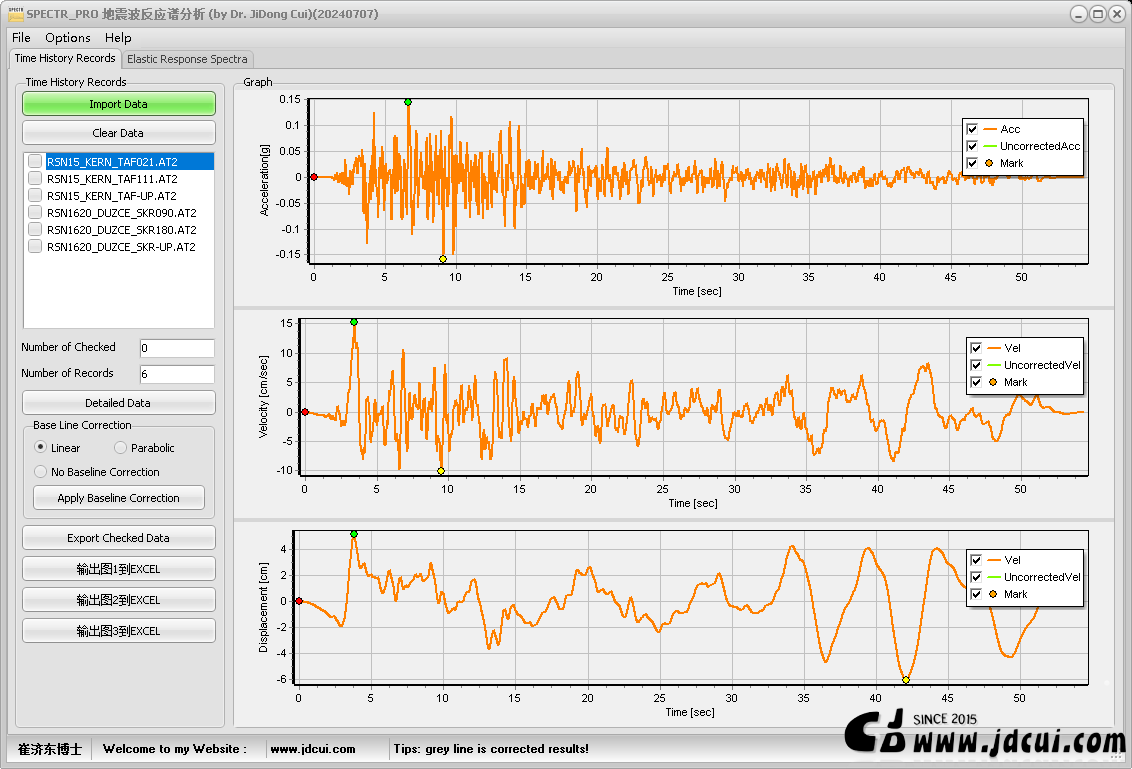Click the 输出图3到EXCEL button
This screenshot has width=1132, height=769.
(118, 631)
